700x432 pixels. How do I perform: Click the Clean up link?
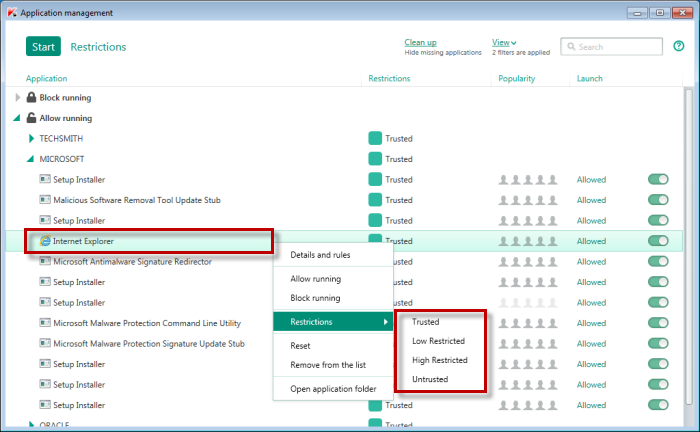pos(420,42)
